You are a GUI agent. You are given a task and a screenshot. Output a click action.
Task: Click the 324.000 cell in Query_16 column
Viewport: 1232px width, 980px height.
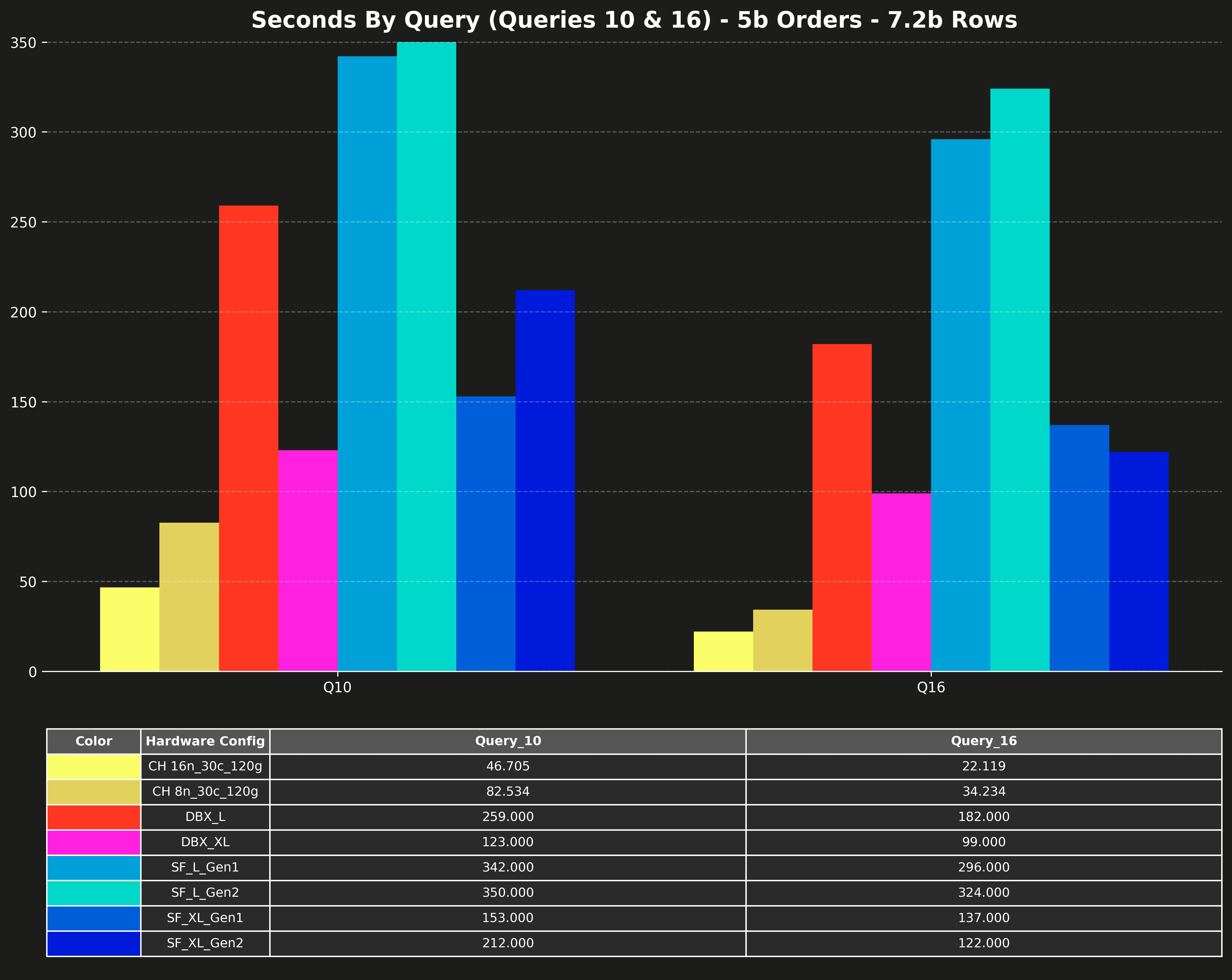pyautogui.click(x=983, y=893)
